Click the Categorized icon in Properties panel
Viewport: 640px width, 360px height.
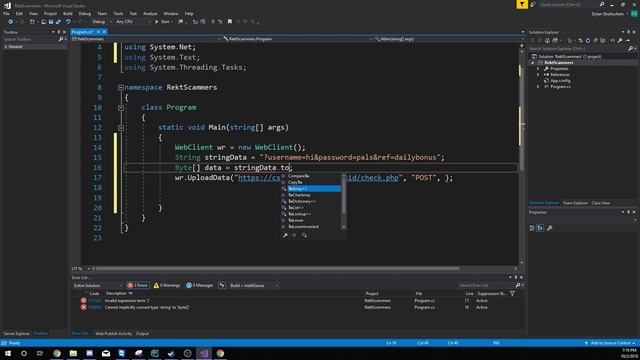532,228
